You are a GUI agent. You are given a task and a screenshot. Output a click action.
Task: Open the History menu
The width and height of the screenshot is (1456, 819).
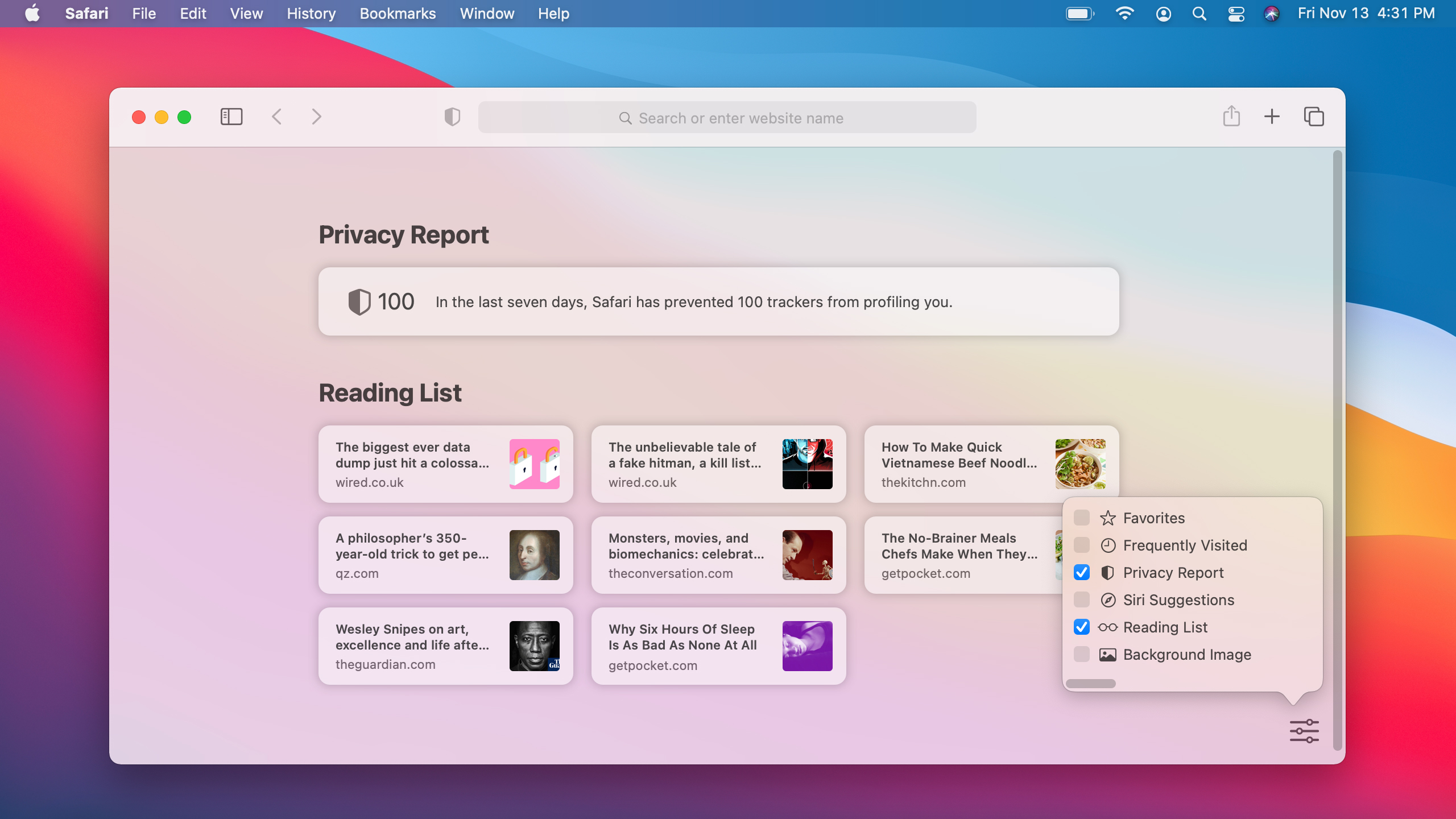point(311,13)
